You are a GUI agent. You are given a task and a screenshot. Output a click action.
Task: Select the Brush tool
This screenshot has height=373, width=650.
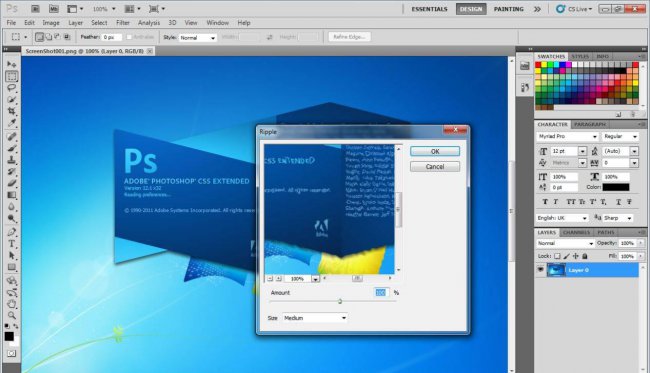click(x=12, y=148)
